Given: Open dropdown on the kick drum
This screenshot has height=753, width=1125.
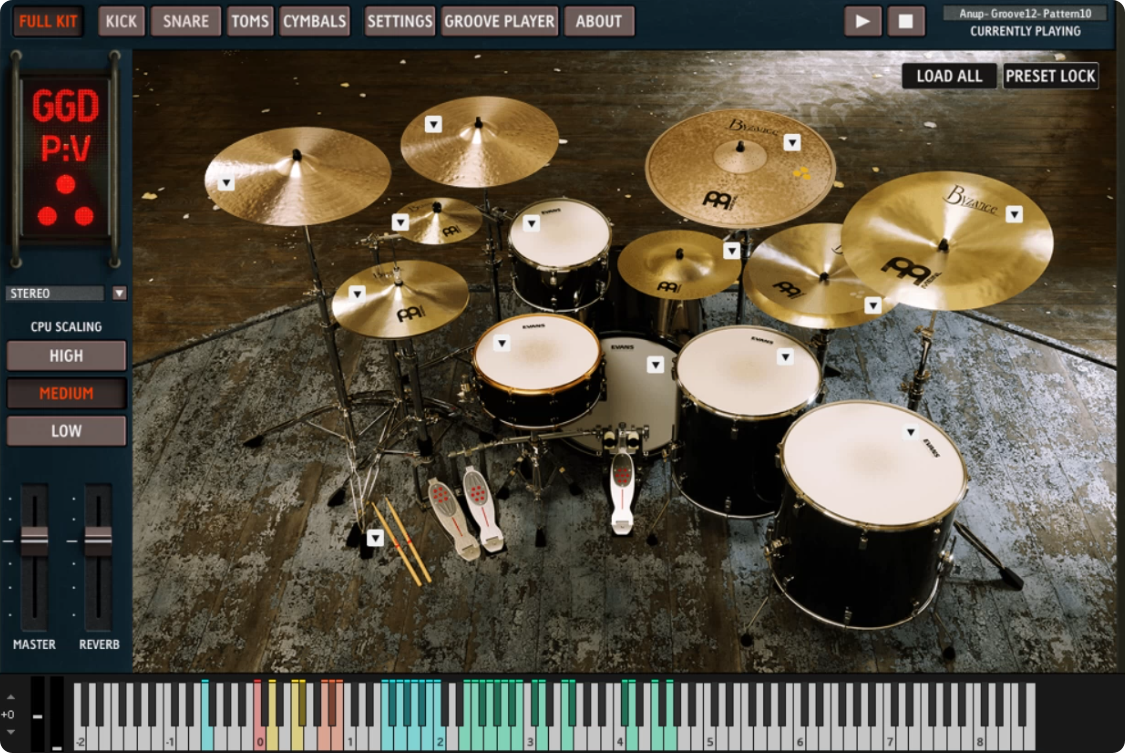Looking at the screenshot, I should (x=655, y=365).
